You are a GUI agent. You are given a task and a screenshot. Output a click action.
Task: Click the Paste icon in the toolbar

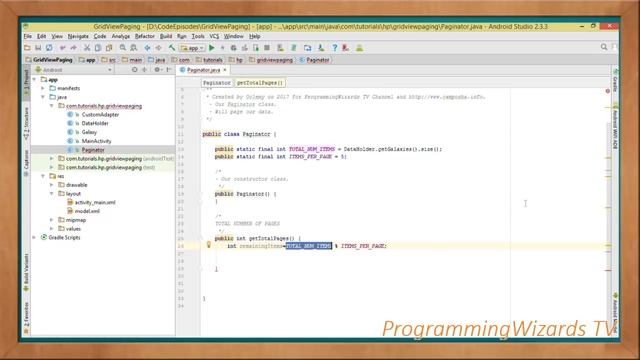tap(109, 48)
